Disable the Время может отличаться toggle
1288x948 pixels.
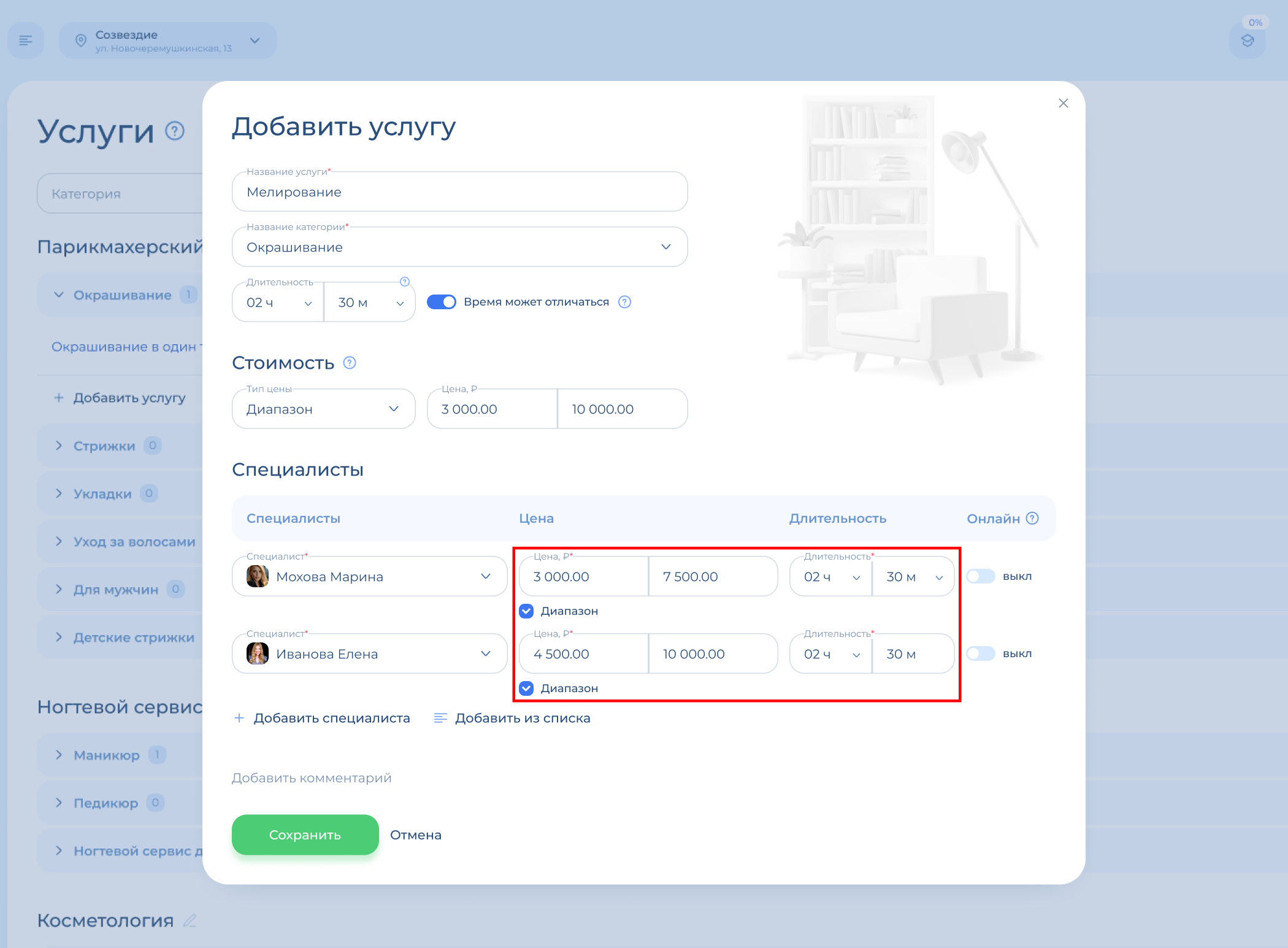click(x=442, y=302)
